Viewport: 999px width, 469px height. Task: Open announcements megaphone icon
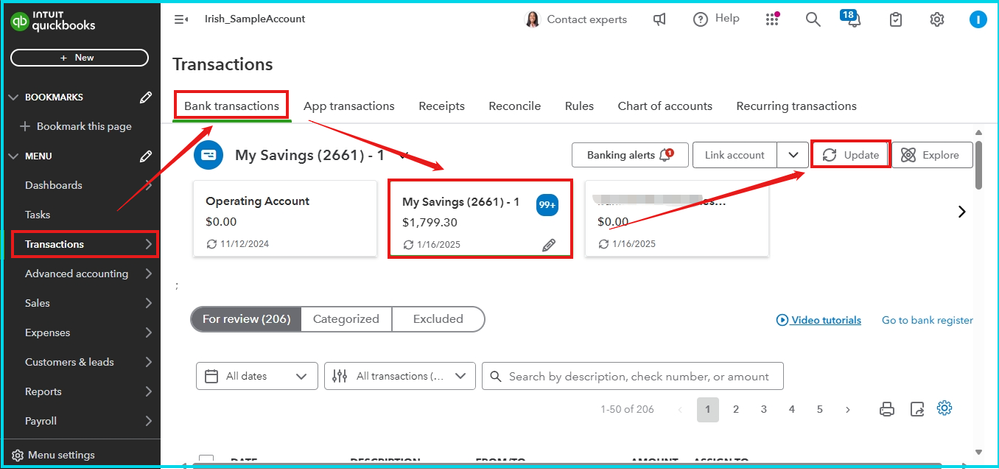click(659, 20)
